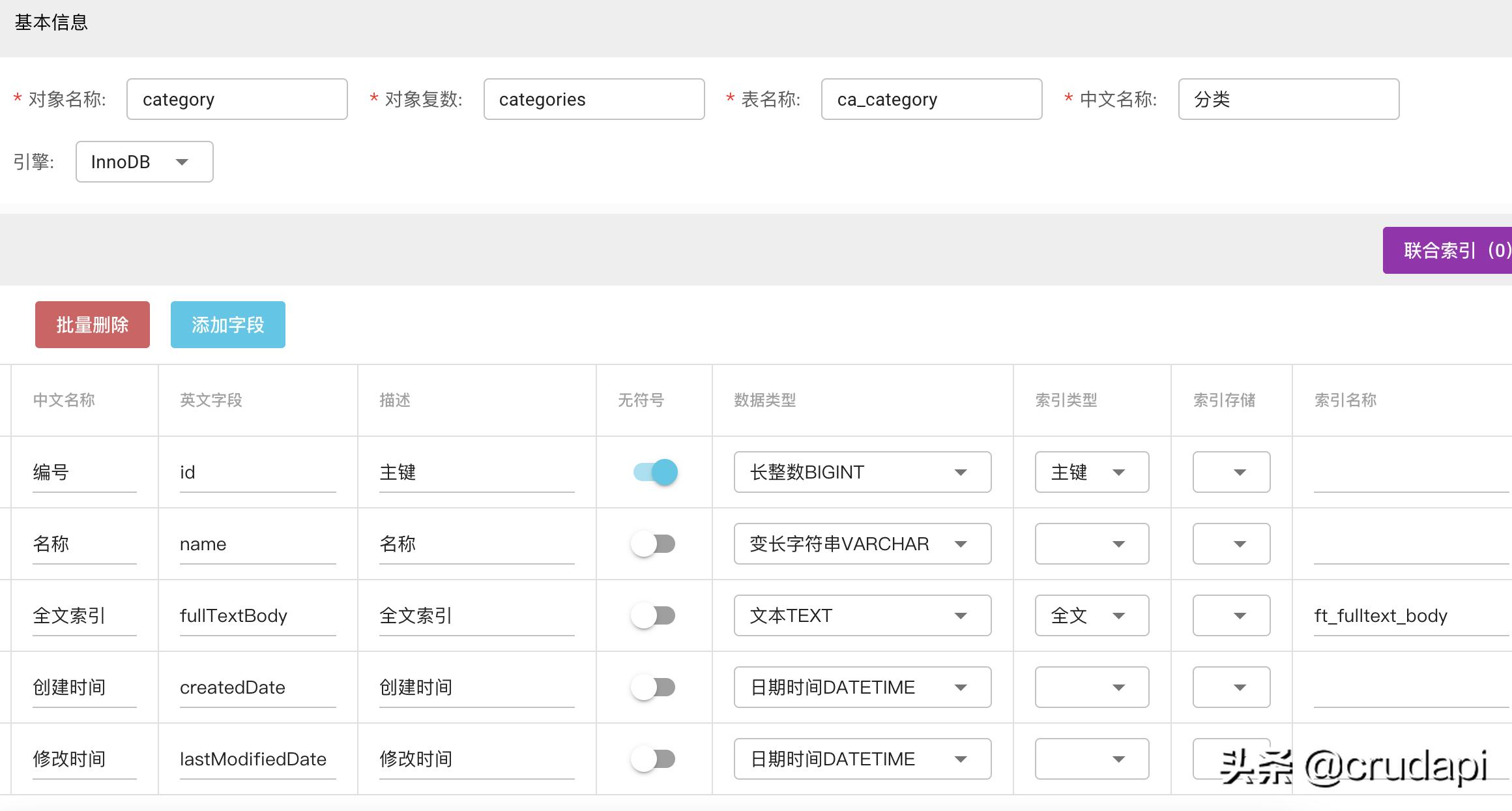This screenshot has width=1512, height=811.
Task: Open createdDate row 日期时间DATETIME dropdown
Action: click(862, 687)
